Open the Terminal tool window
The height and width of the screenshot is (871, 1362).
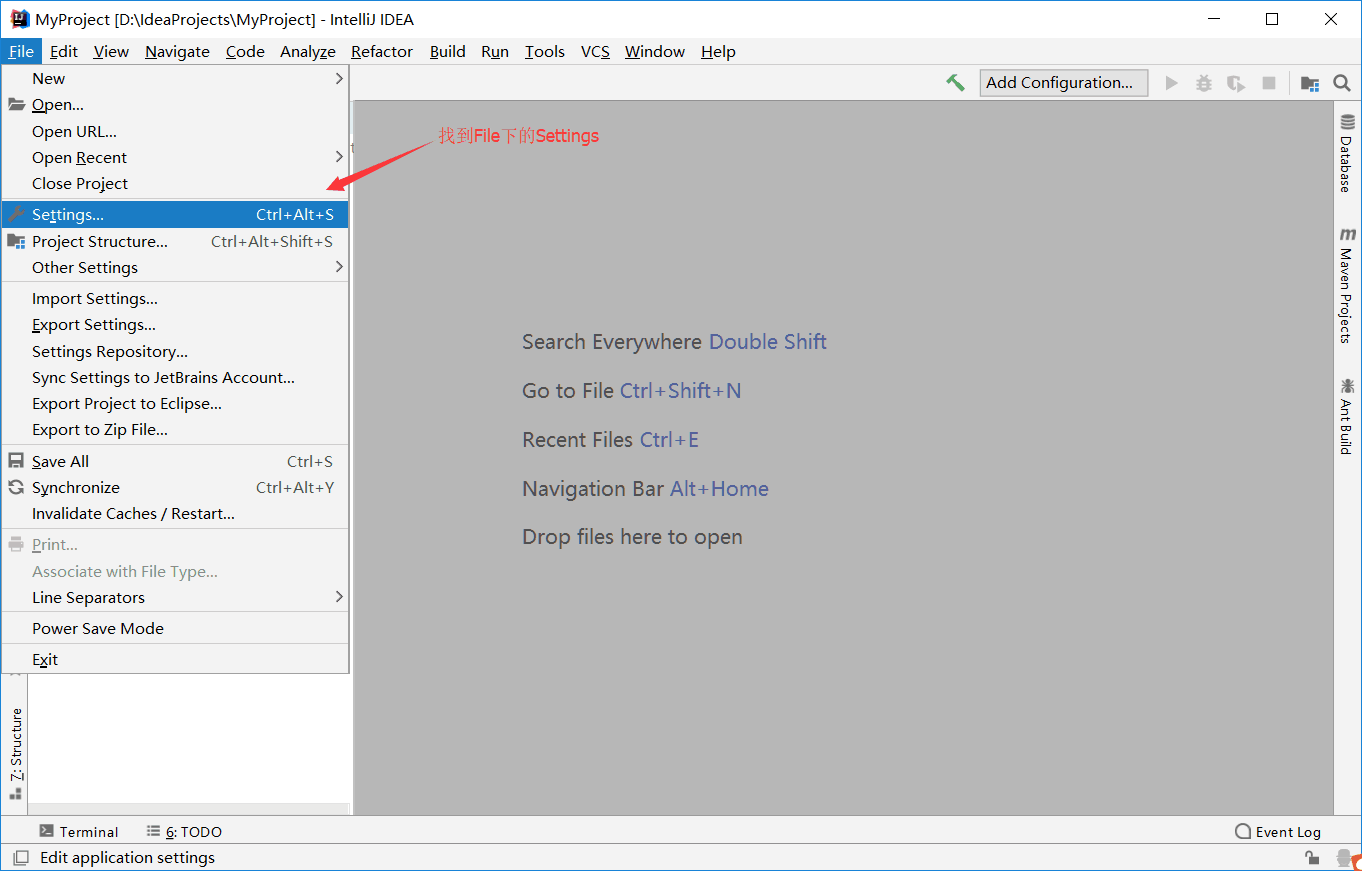pos(78,832)
